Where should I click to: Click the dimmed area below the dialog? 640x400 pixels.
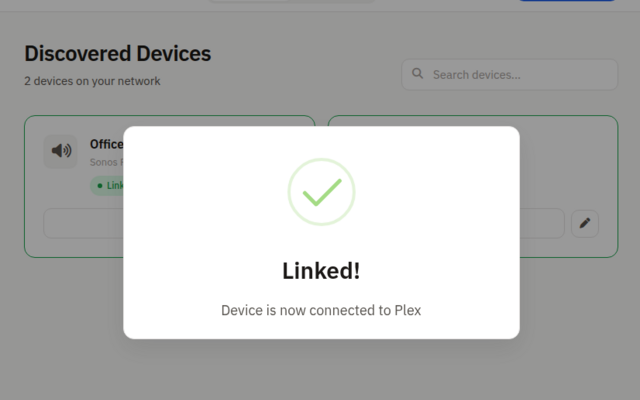321,370
